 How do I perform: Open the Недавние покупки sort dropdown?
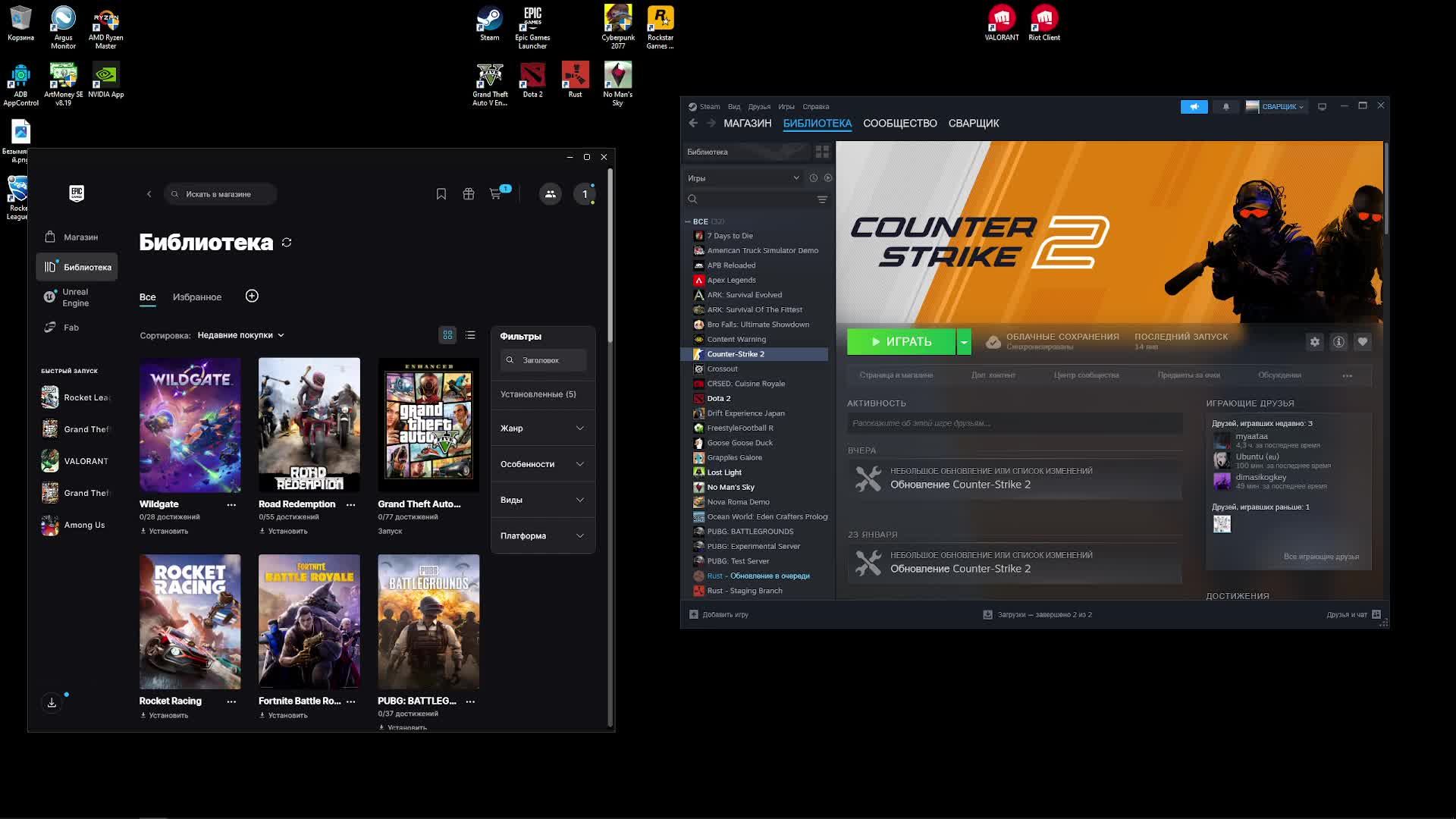(240, 335)
